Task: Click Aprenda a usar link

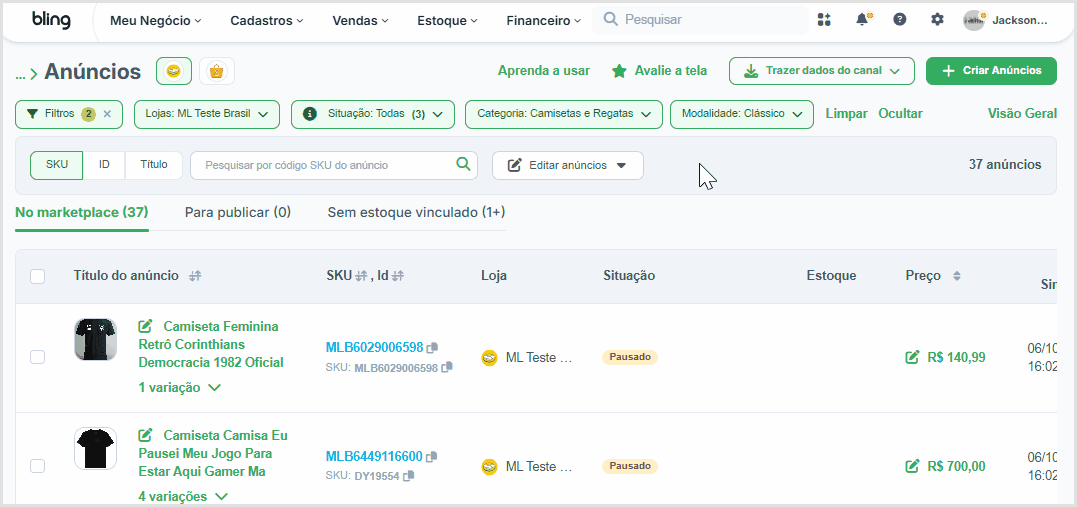Action: click(x=543, y=71)
